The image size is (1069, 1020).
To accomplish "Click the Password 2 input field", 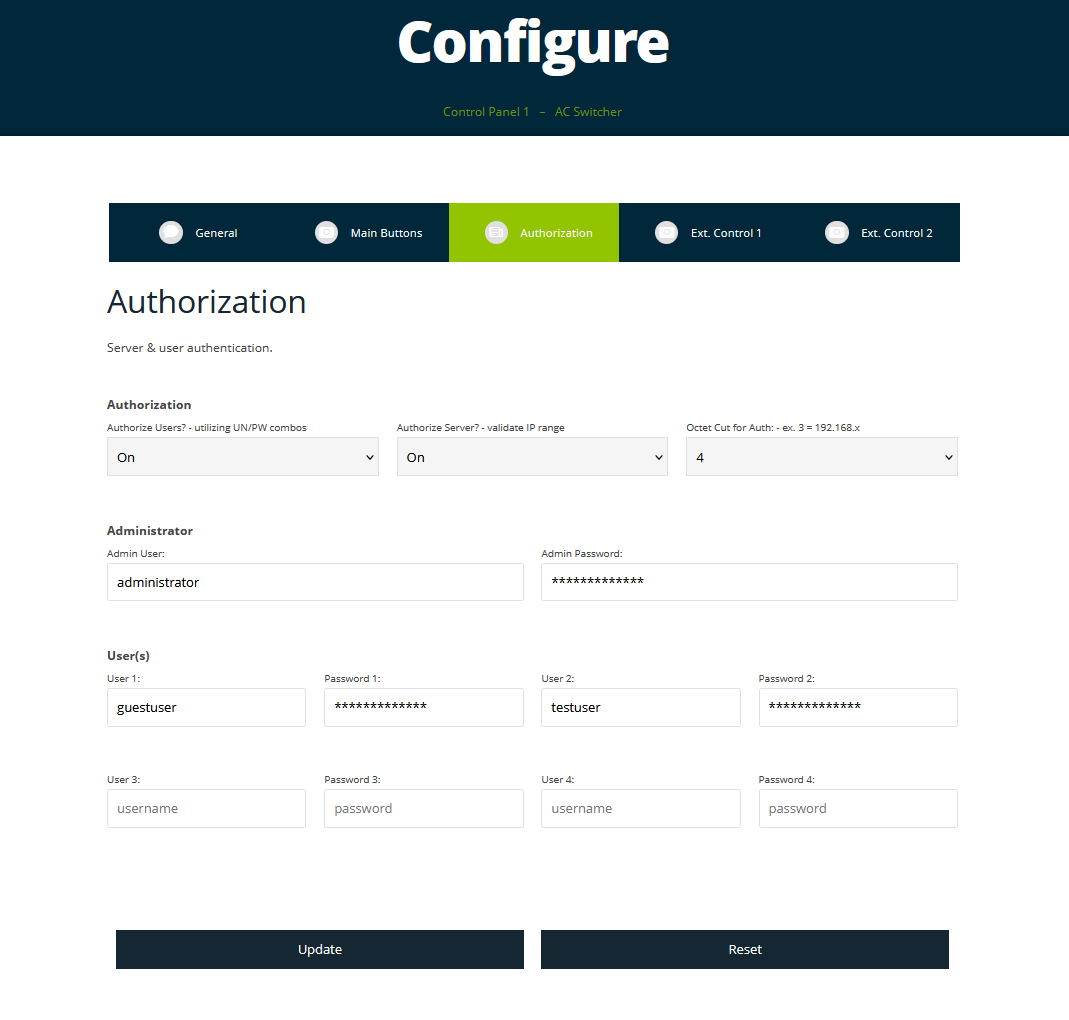I will click(x=858, y=707).
